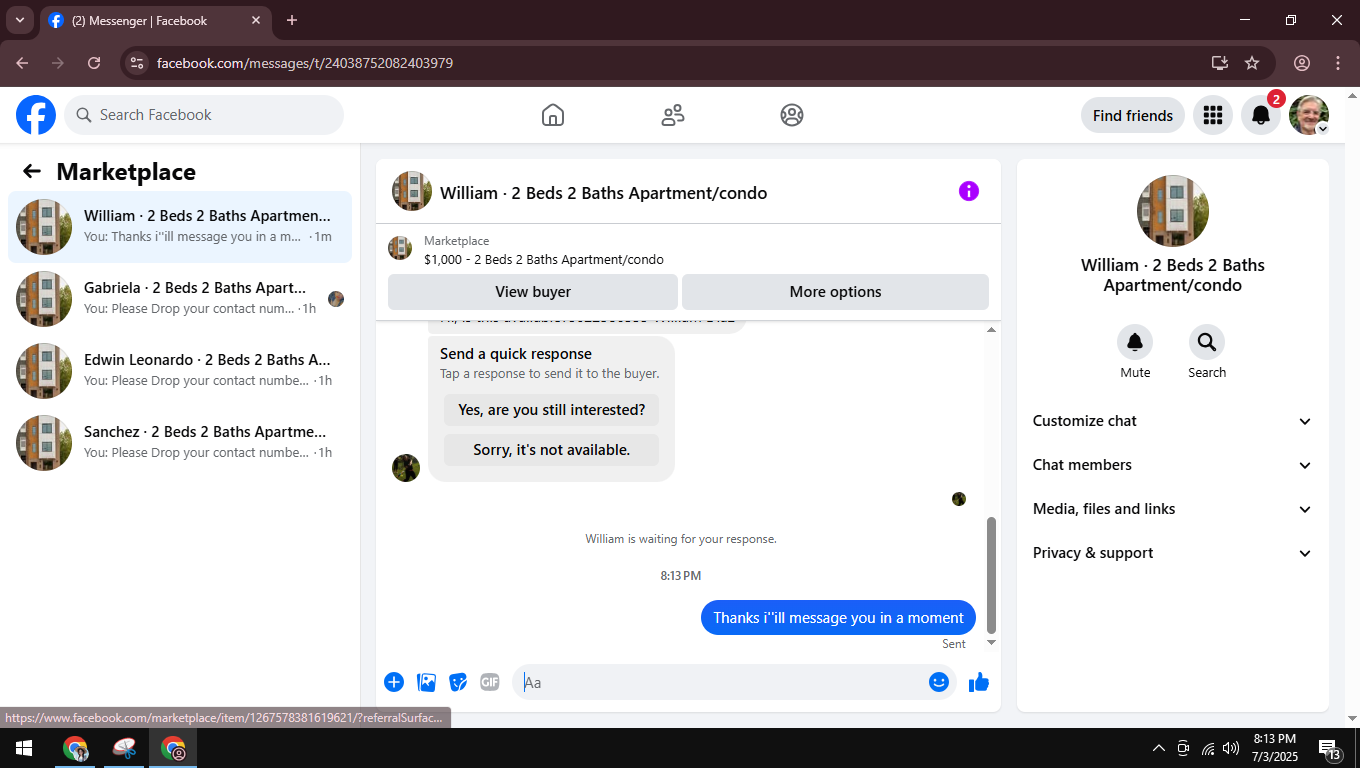Image resolution: width=1360 pixels, height=768 pixels.
Task: Click the View buyer button
Action: (x=533, y=292)
